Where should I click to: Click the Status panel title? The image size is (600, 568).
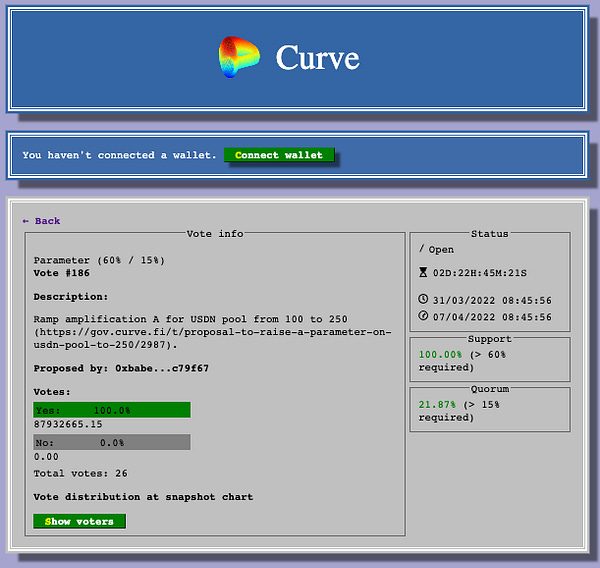[x=489, y=233]
